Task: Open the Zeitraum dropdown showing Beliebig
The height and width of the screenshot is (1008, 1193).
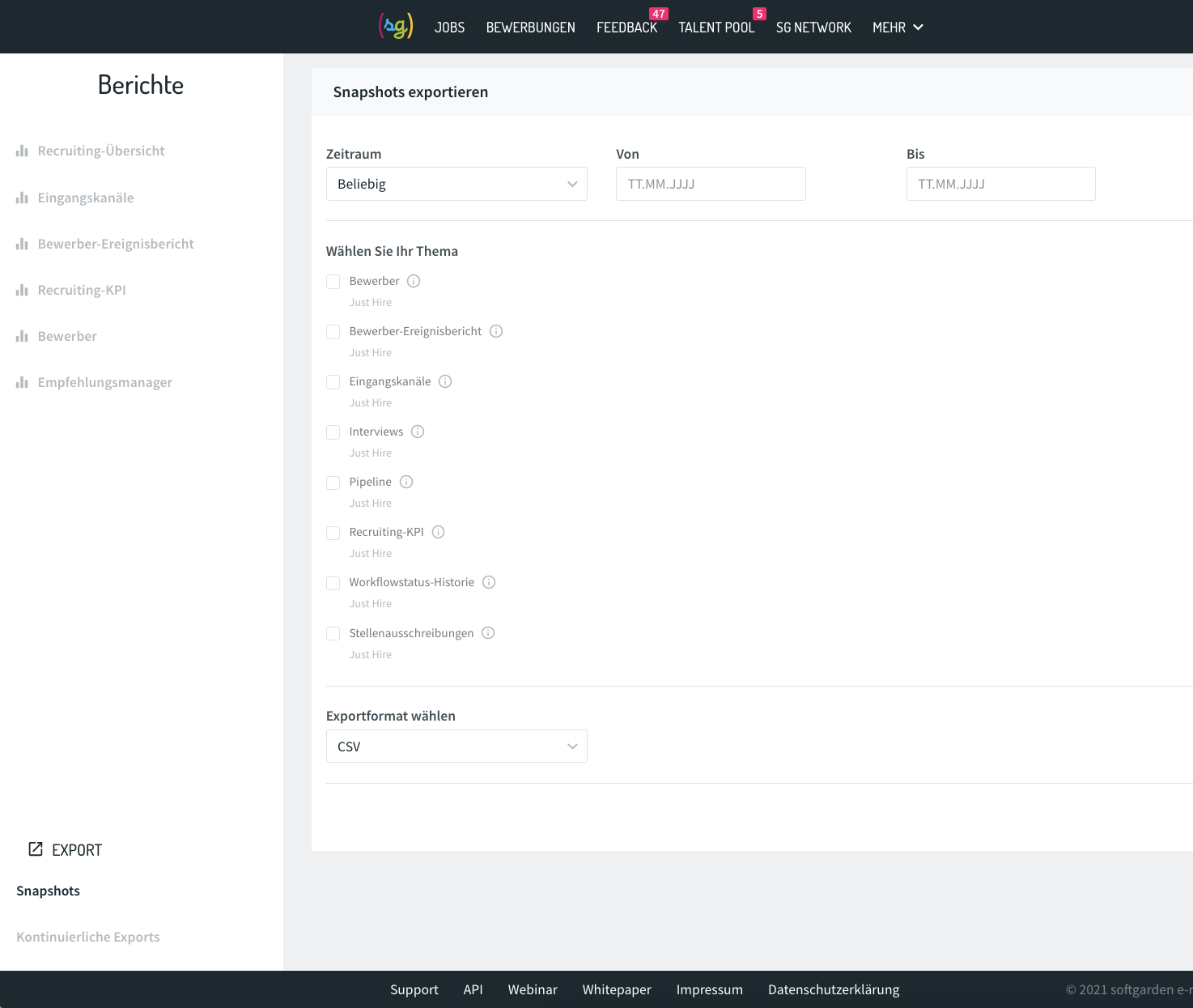Action: coord(456,184)
